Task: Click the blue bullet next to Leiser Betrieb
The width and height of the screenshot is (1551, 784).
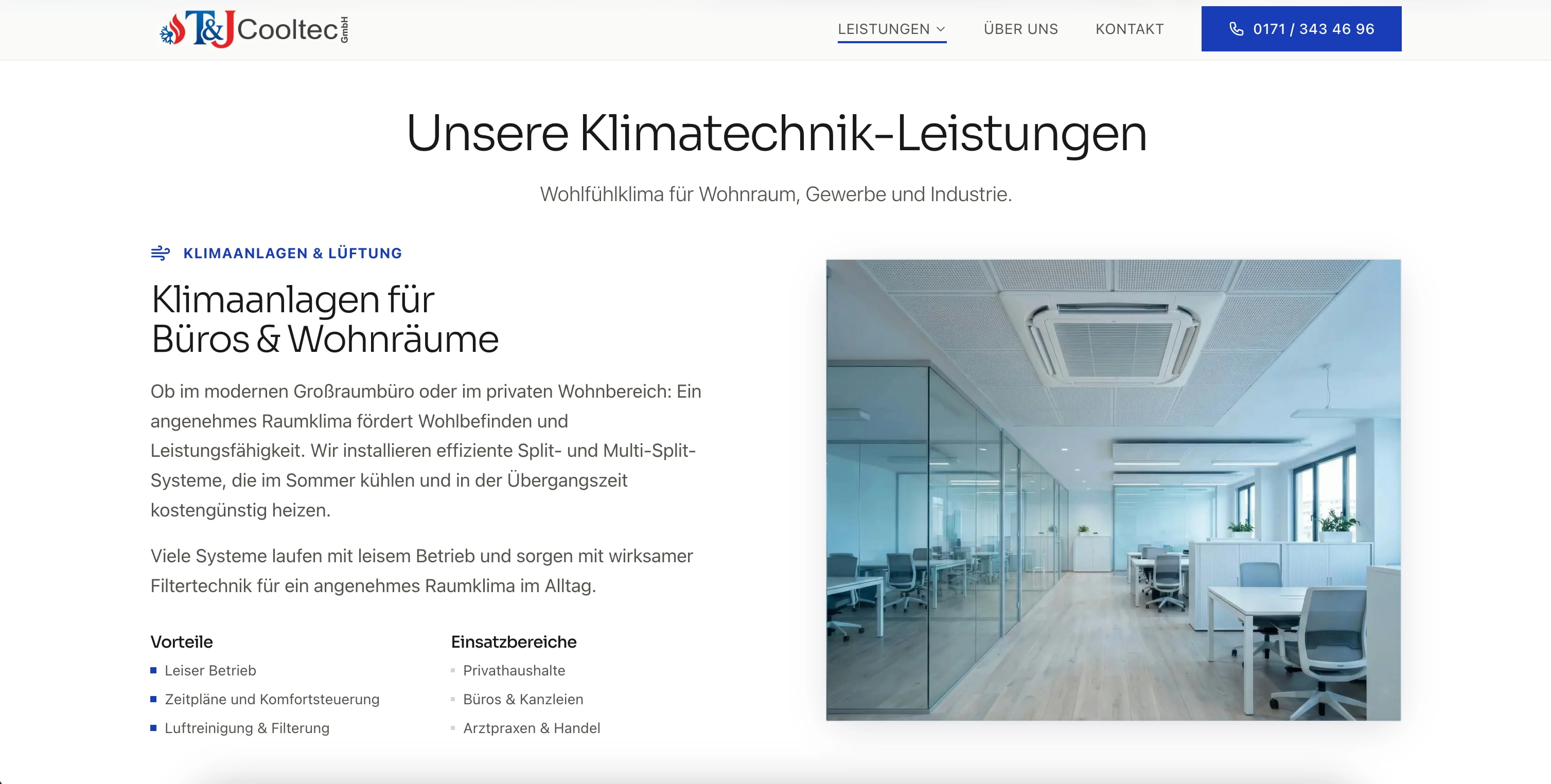Action: click(x=154, y=670)
